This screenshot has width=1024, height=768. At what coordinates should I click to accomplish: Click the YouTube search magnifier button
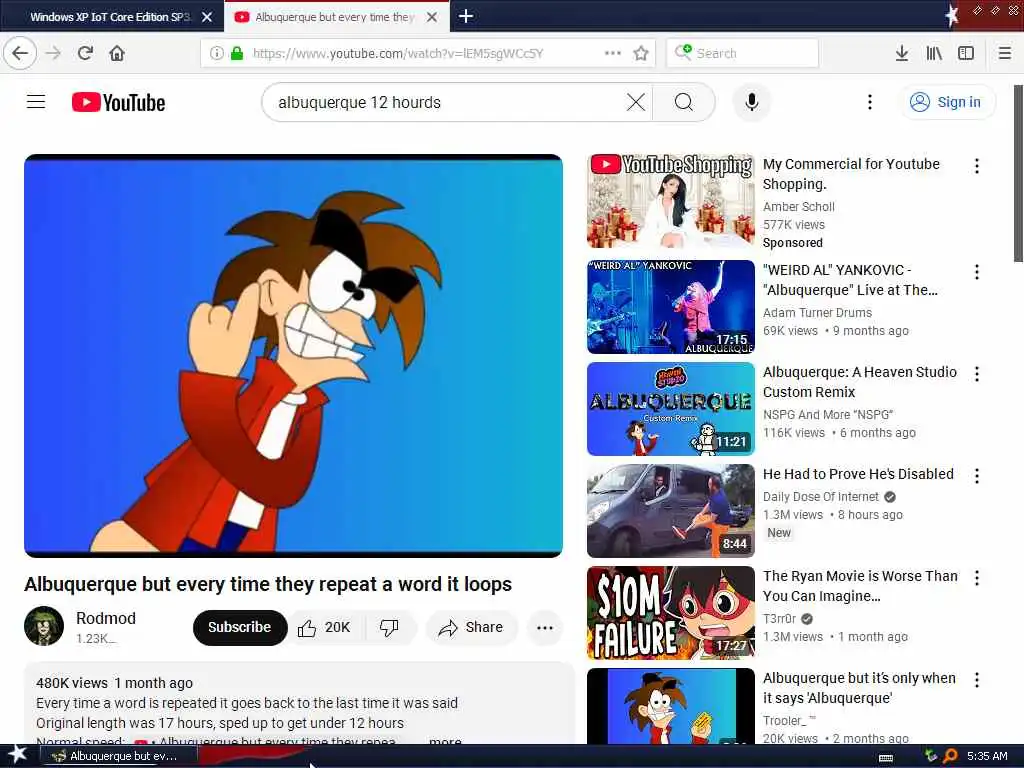684,102
